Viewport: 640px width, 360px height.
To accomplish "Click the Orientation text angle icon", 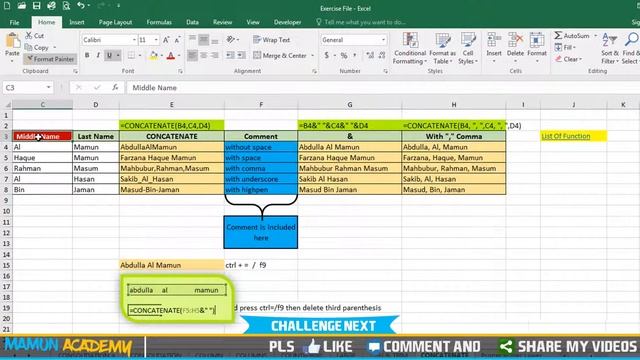I will (231, 40).
